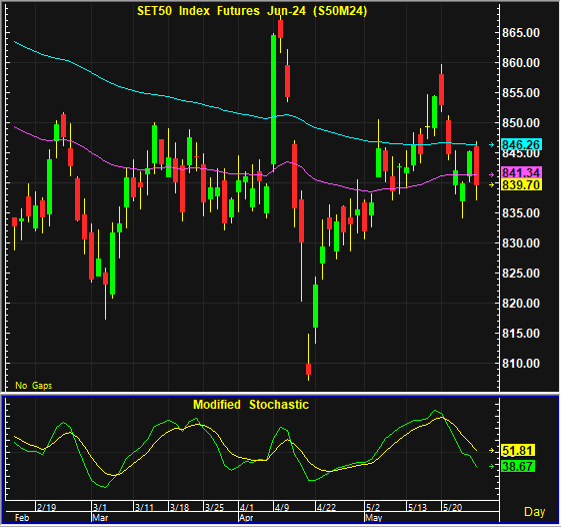This screenshot has height=527, width=561.
Task: Select the green 38.67 stochastic value label
Action: (518, 466)
